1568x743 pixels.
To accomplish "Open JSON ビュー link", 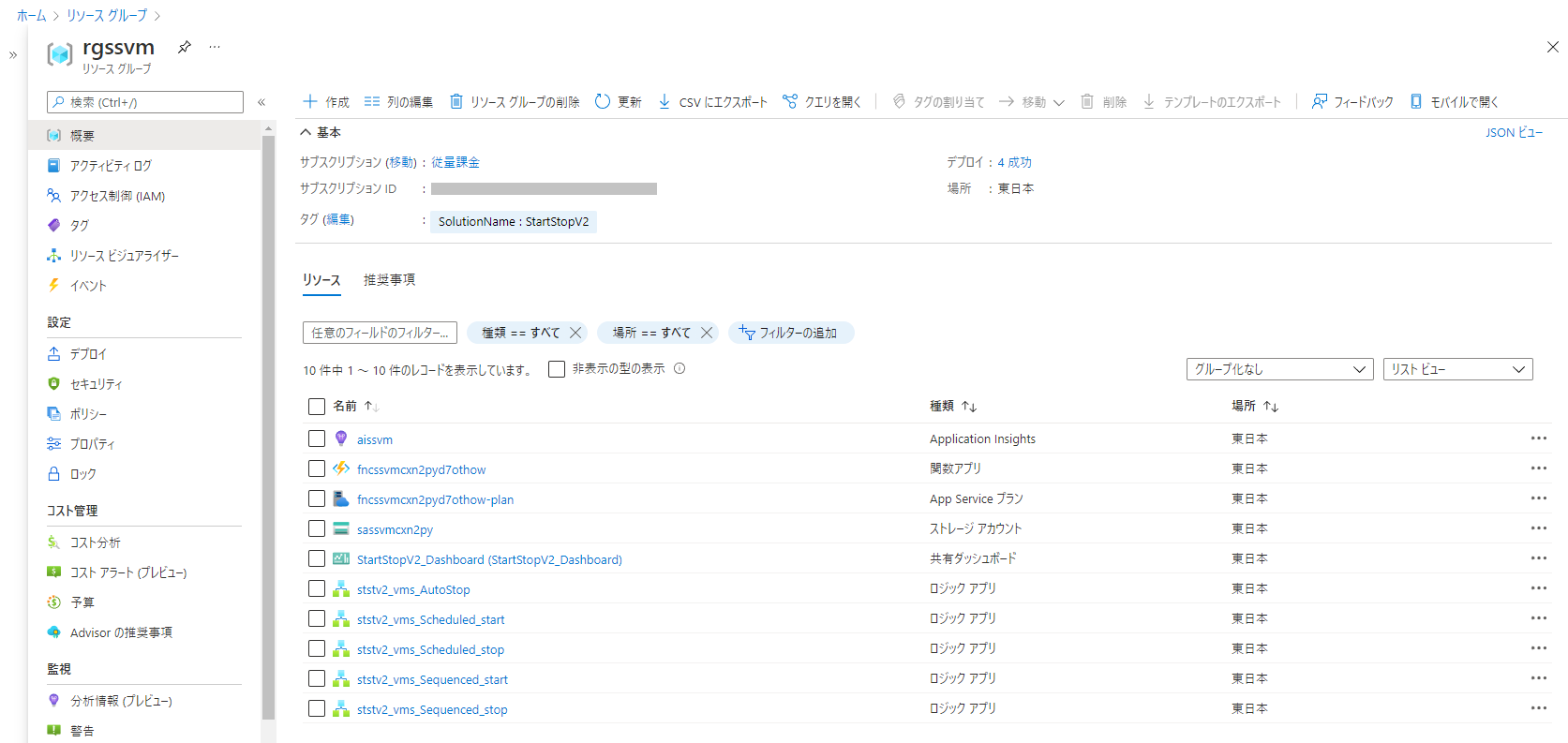I will (1514, 133).
